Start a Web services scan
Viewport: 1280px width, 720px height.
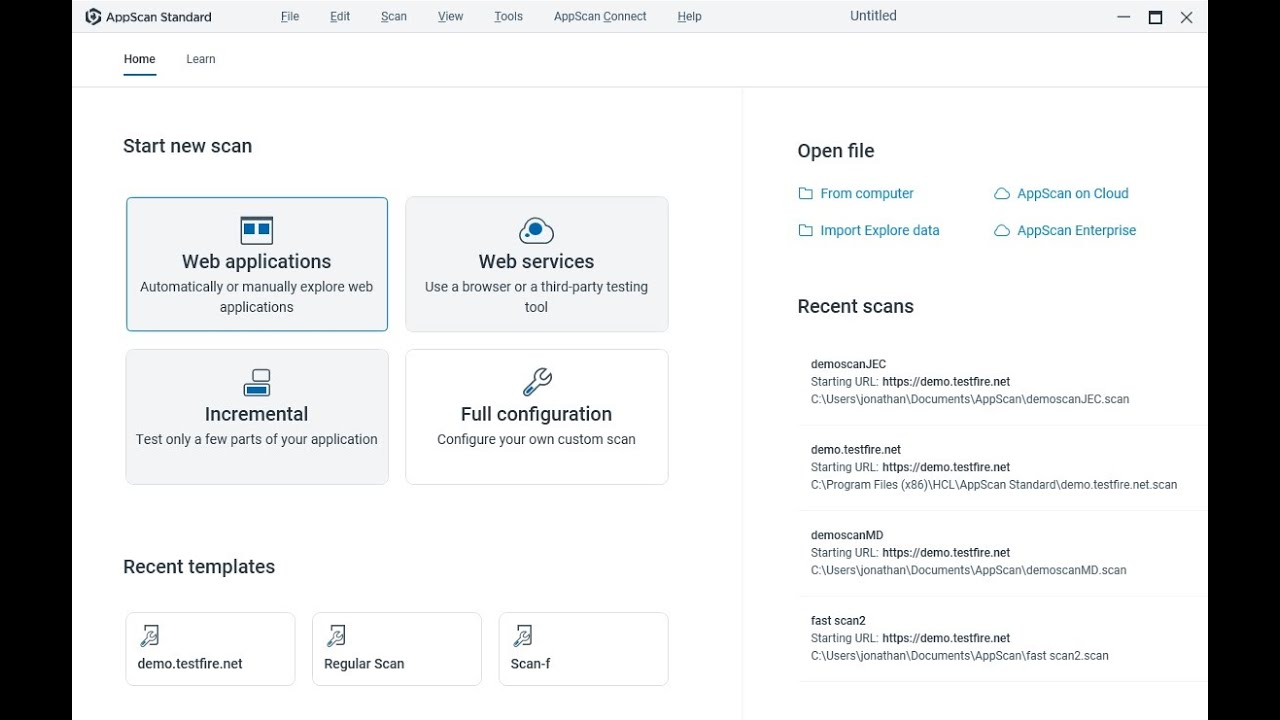click(x=537, y=264)
